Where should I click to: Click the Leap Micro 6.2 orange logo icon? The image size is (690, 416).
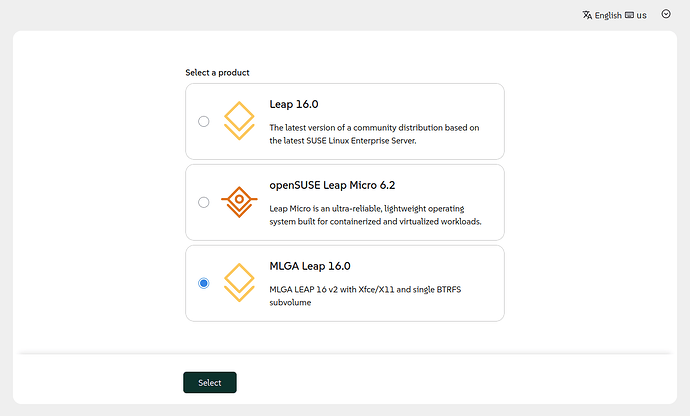pyautogui.click(x=239, y=202)
